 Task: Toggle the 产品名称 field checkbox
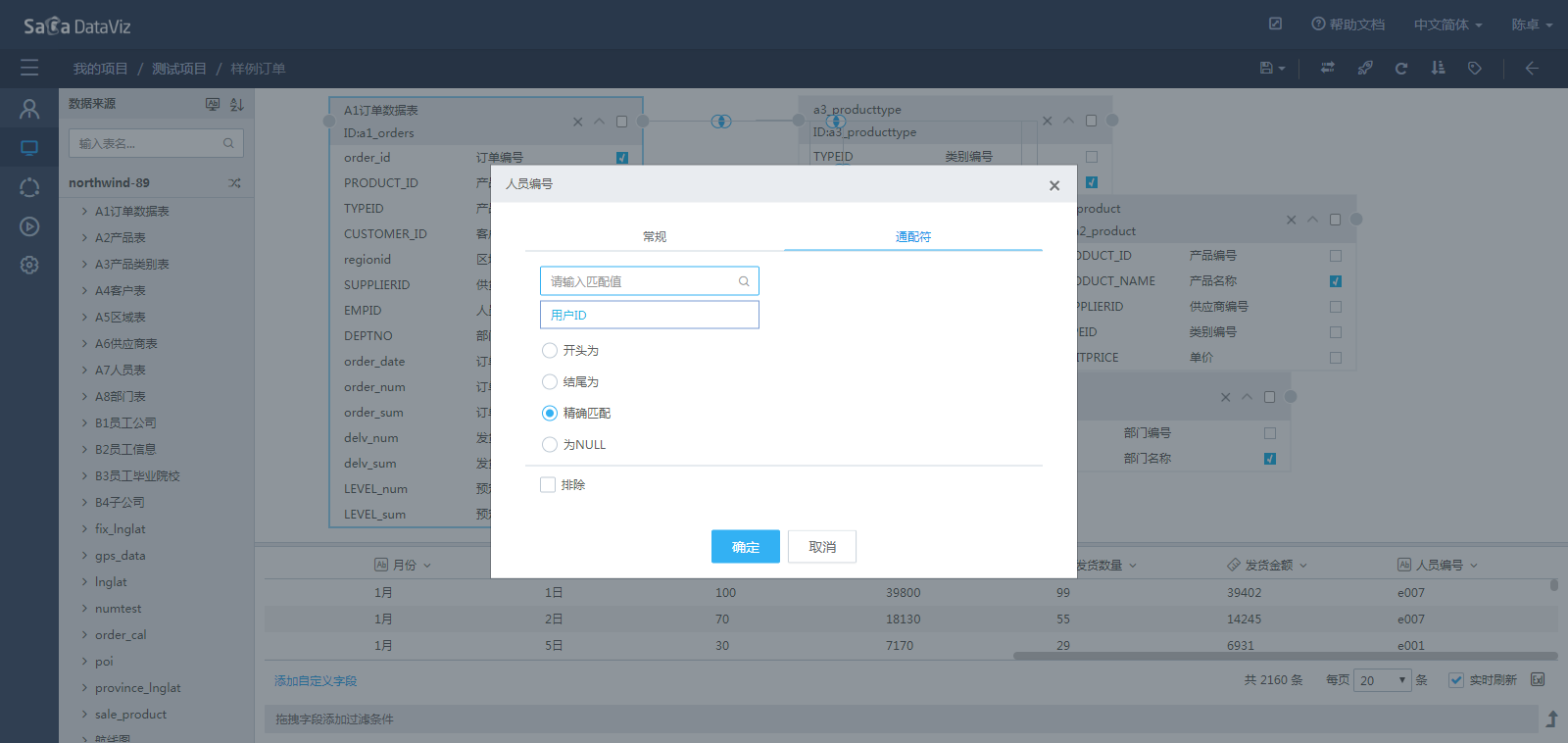[1336, 281]
